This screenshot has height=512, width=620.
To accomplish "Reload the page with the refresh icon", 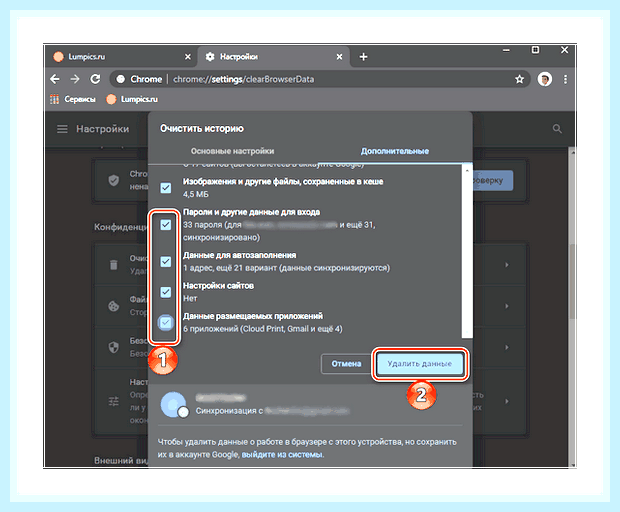I will pos(95,79).
